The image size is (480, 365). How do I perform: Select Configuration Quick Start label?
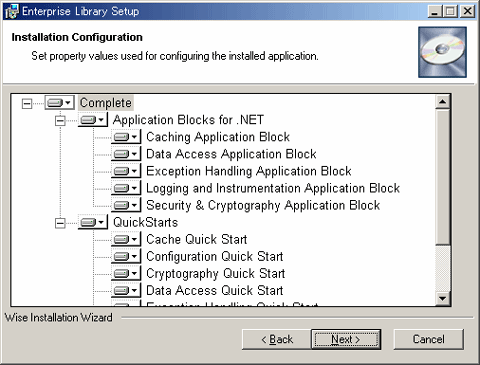pyautogui.click(x=215, y=256)
